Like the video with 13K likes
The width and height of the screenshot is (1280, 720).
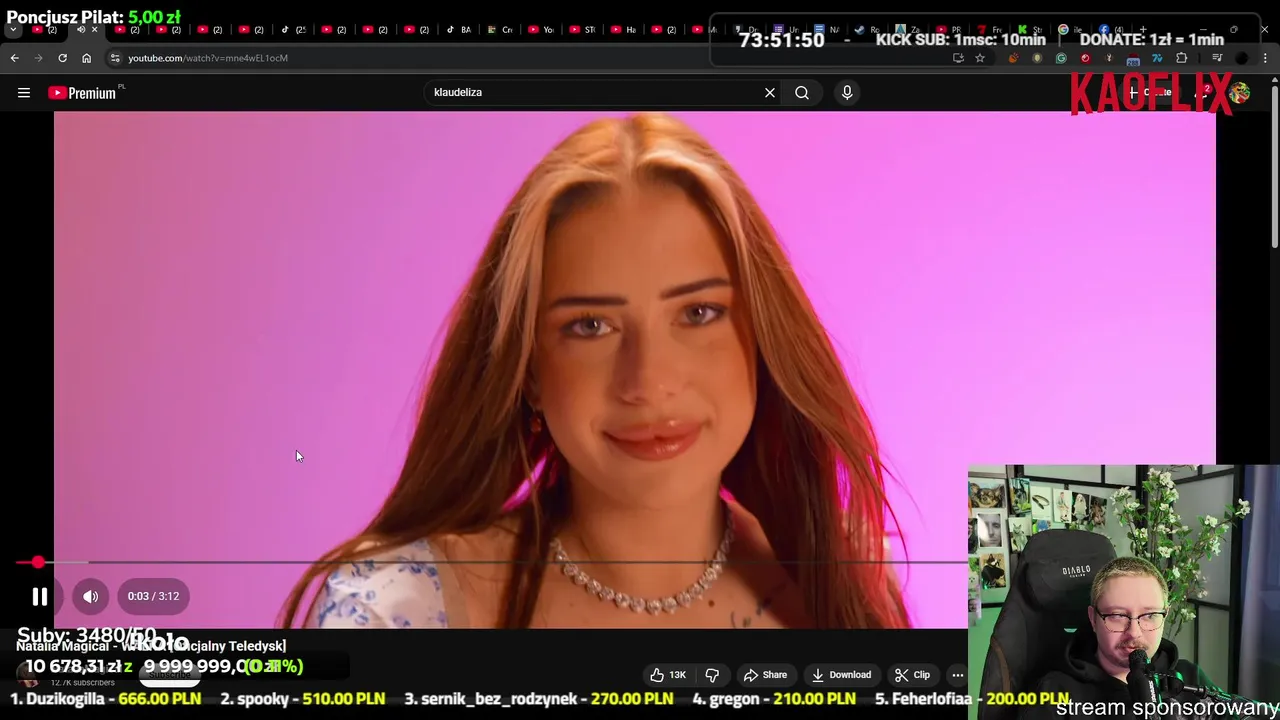coord(667,675)
